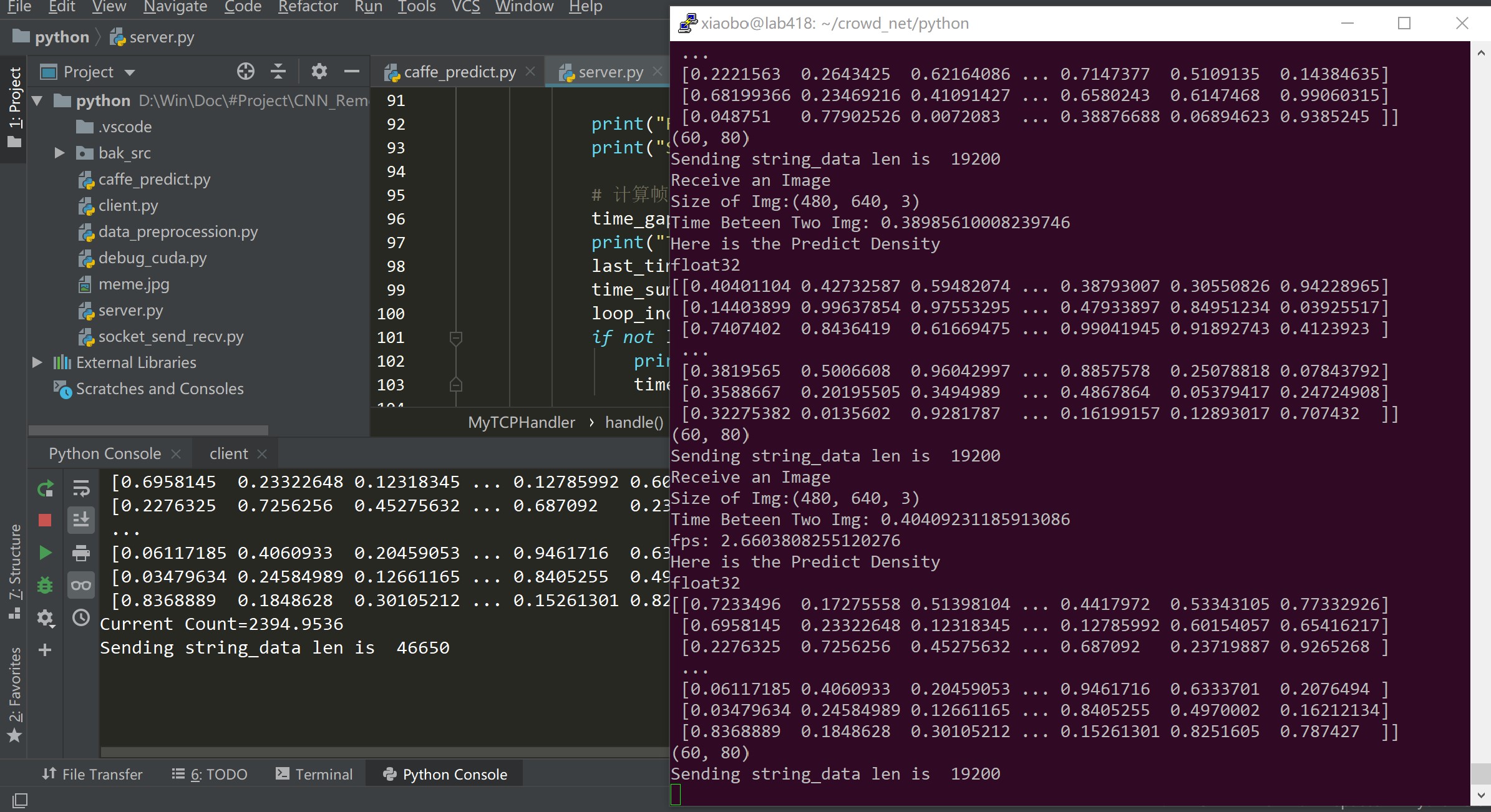
Task: Attach debugger with the bug icon
Action: [x=45, y=585]
